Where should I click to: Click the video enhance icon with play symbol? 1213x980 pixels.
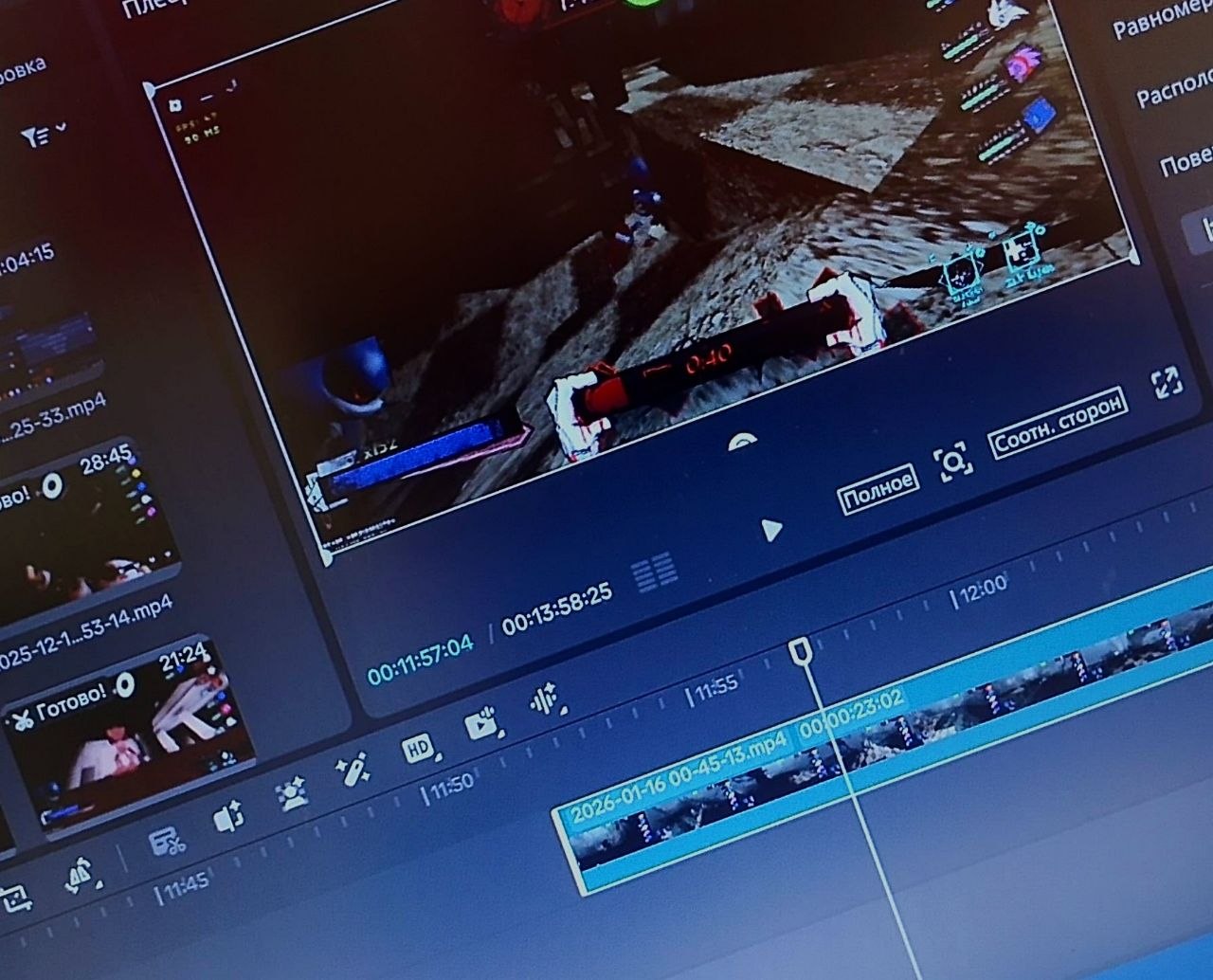[x=483, y=724]
